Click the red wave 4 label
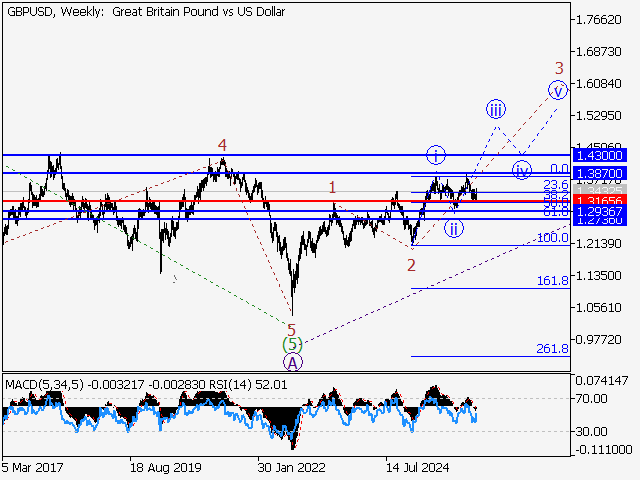Image resolution: width=640 pixels, height=480 pixels. click(x=223, y=145)
